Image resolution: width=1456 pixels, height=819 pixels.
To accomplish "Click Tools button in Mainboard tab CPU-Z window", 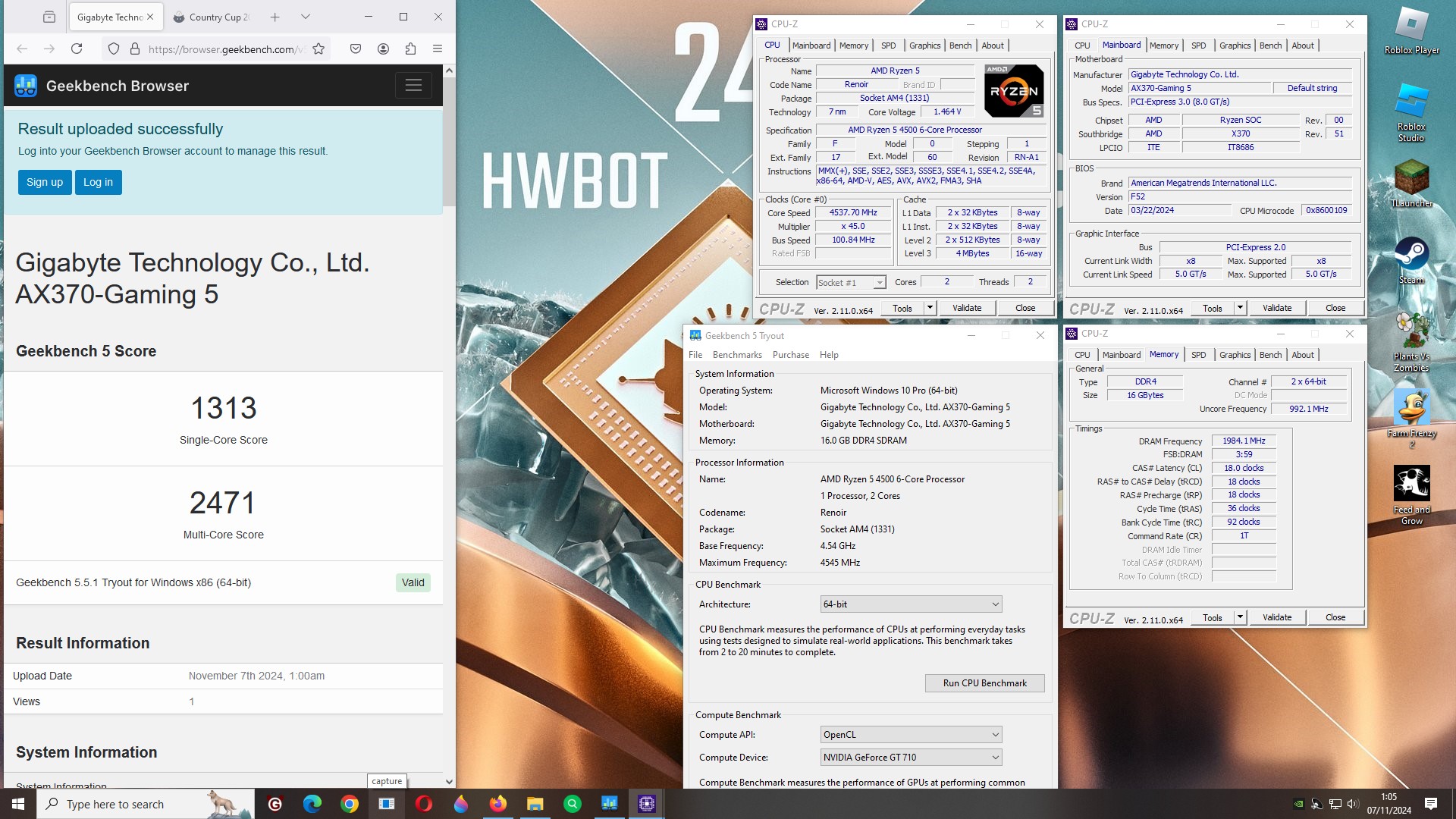I will point(1212,308).
